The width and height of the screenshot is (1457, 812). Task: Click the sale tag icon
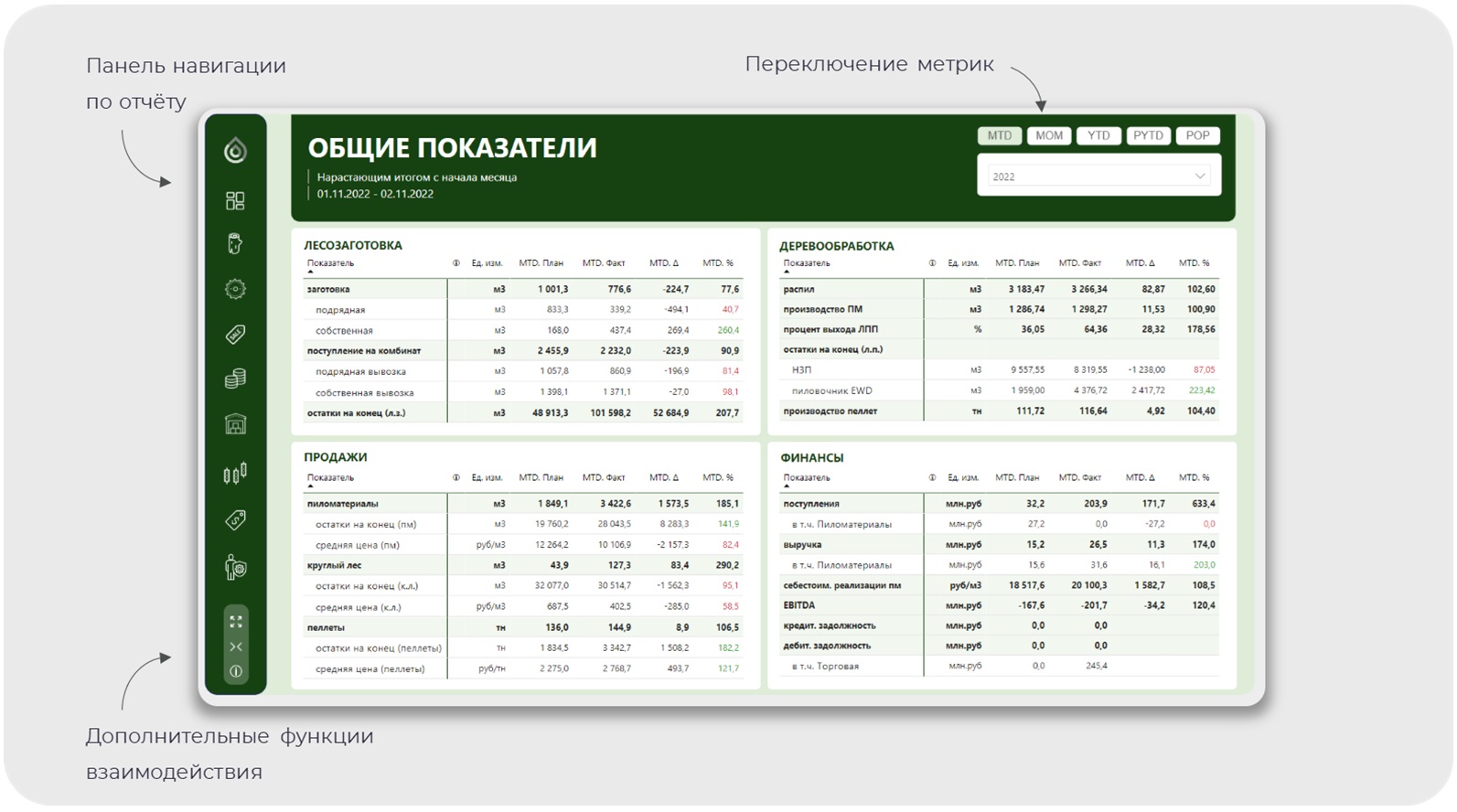235,335
